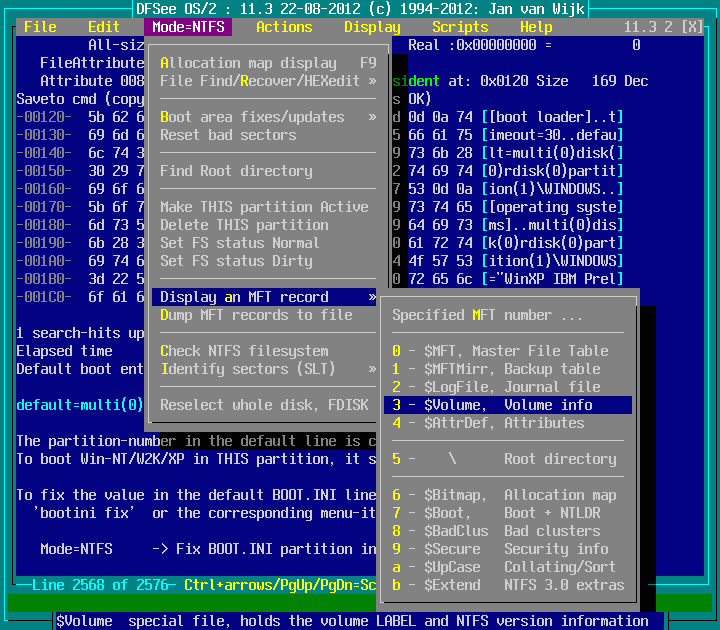The width and height of the screenshot is (720, 630).
Task: Close the window with the [X] button
Action: [x=691, y=27]
